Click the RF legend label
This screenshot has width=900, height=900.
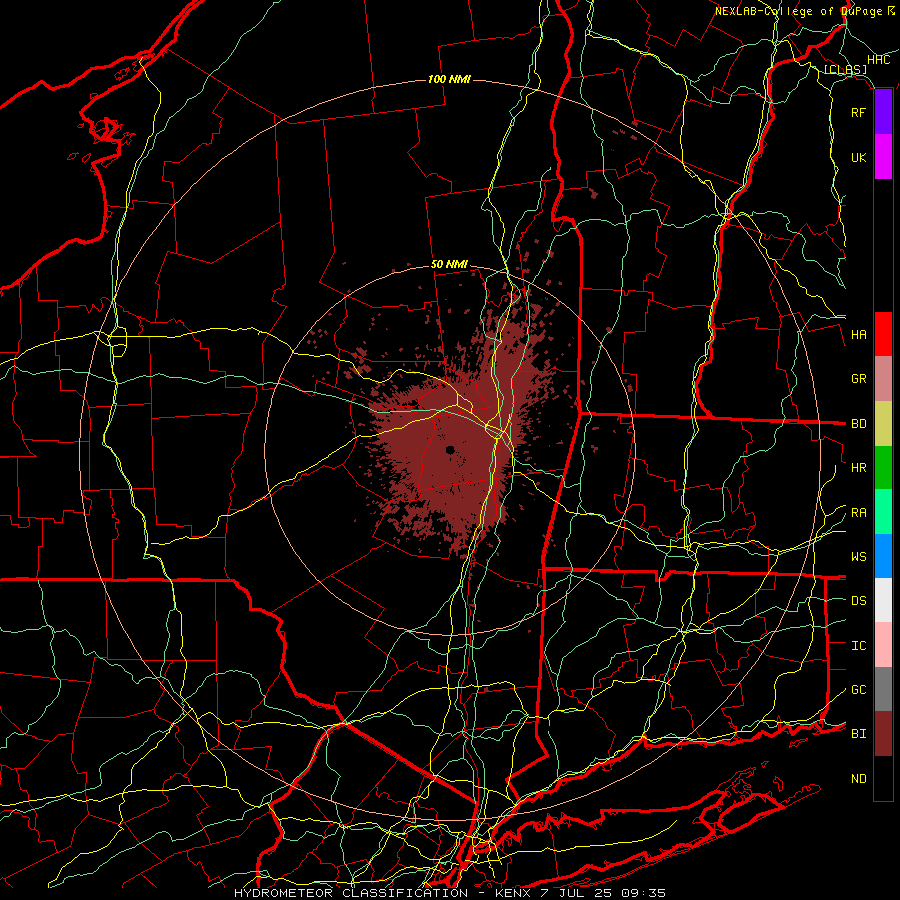coord(859,112)
